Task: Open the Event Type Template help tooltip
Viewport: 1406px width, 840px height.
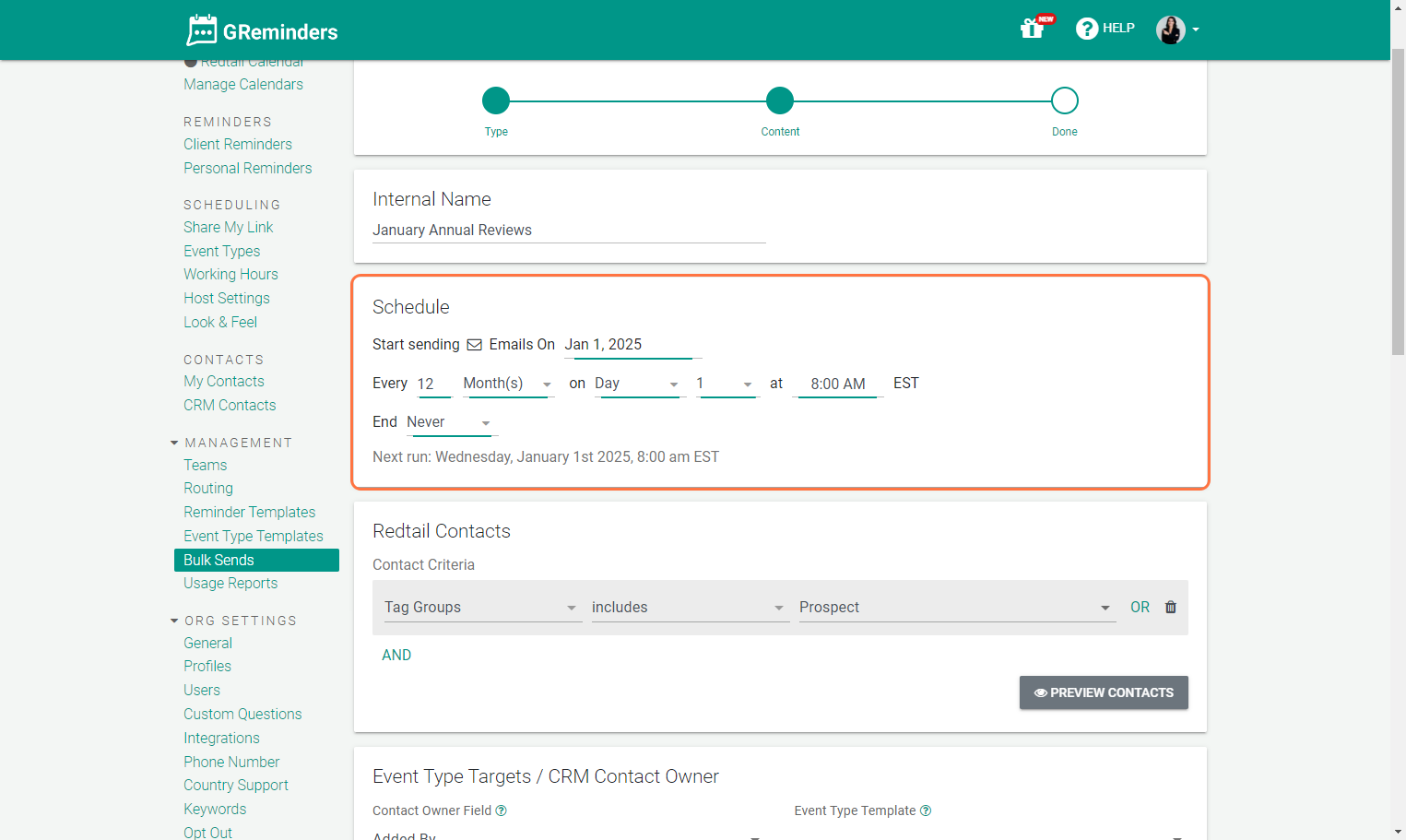Action: (x=926, y=810)
